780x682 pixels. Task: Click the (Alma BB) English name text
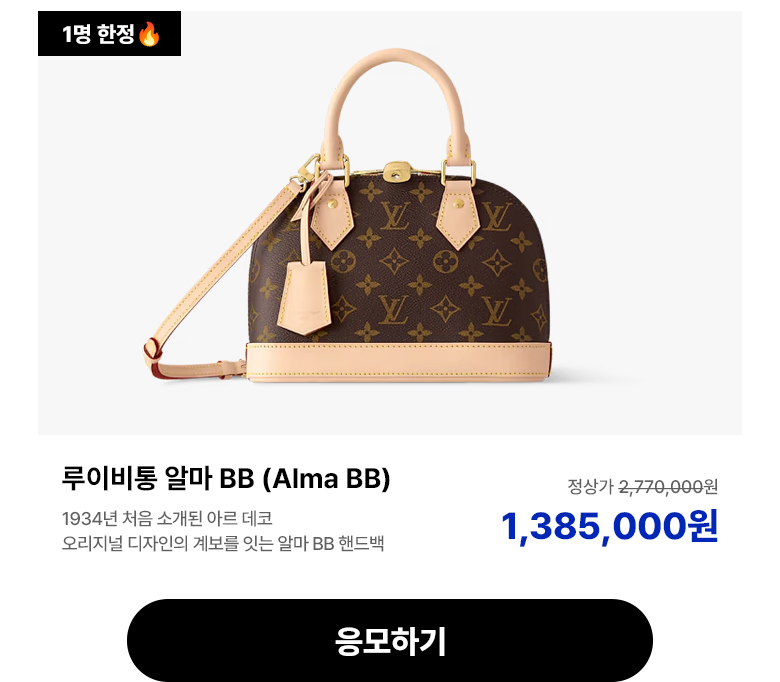326,479
